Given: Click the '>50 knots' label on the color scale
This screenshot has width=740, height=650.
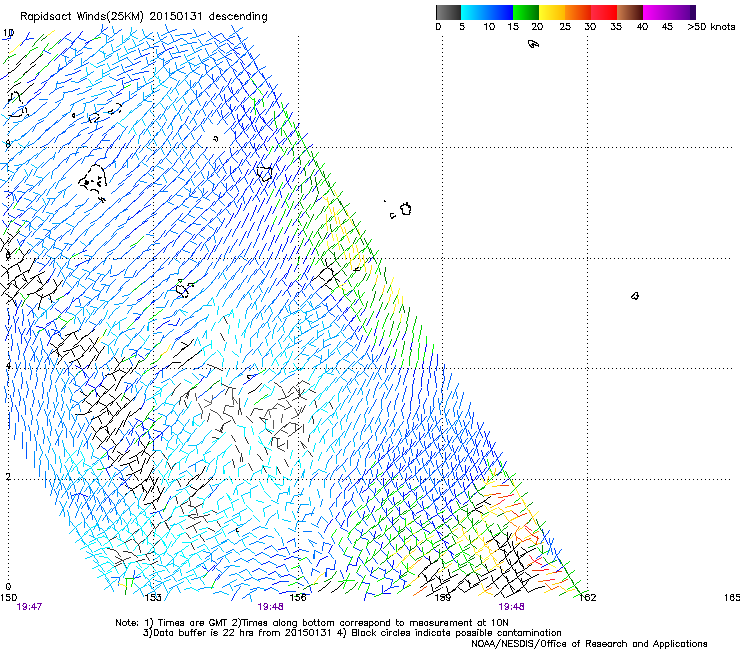Looking at the screenshot, I should point(711,26).
